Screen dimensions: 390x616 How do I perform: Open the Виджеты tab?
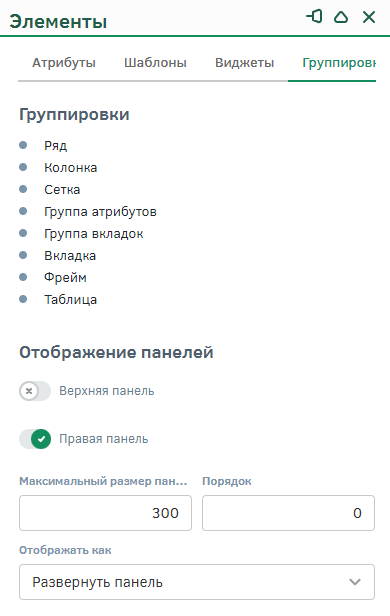244,63
